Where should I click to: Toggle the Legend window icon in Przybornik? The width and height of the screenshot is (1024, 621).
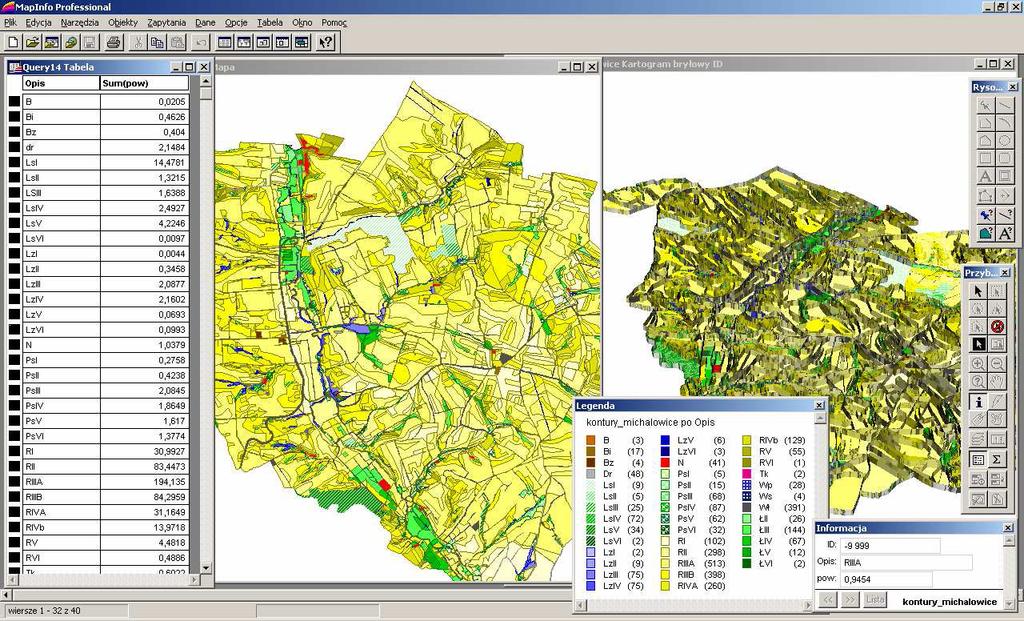coord(978,460)
